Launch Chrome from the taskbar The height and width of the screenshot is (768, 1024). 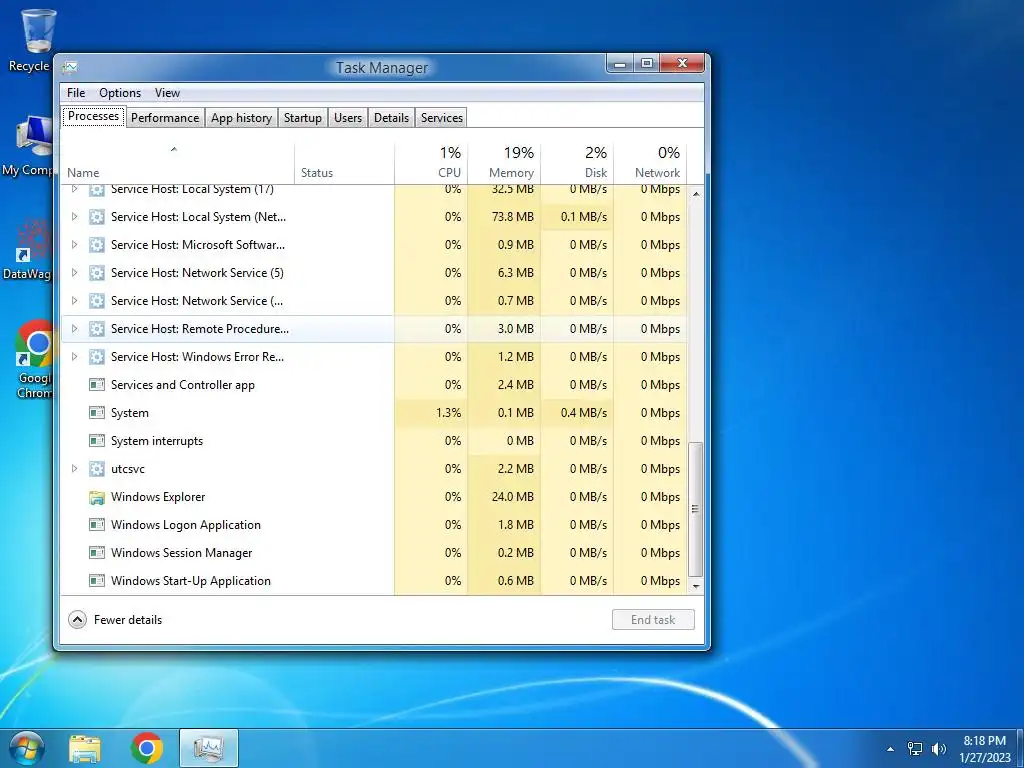coord(146,748)
